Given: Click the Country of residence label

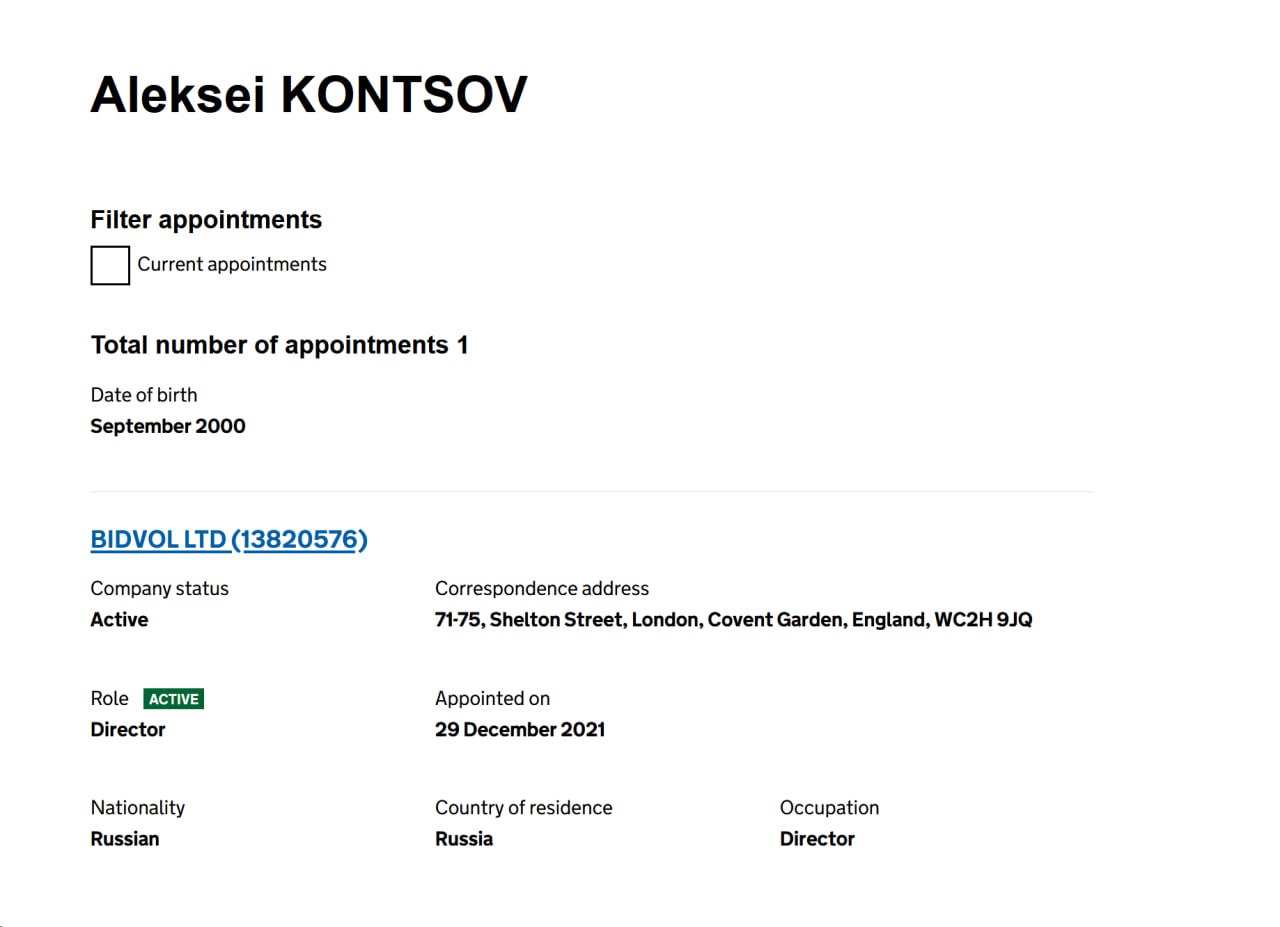Looking at the screenshot, I should coord(524,808).
